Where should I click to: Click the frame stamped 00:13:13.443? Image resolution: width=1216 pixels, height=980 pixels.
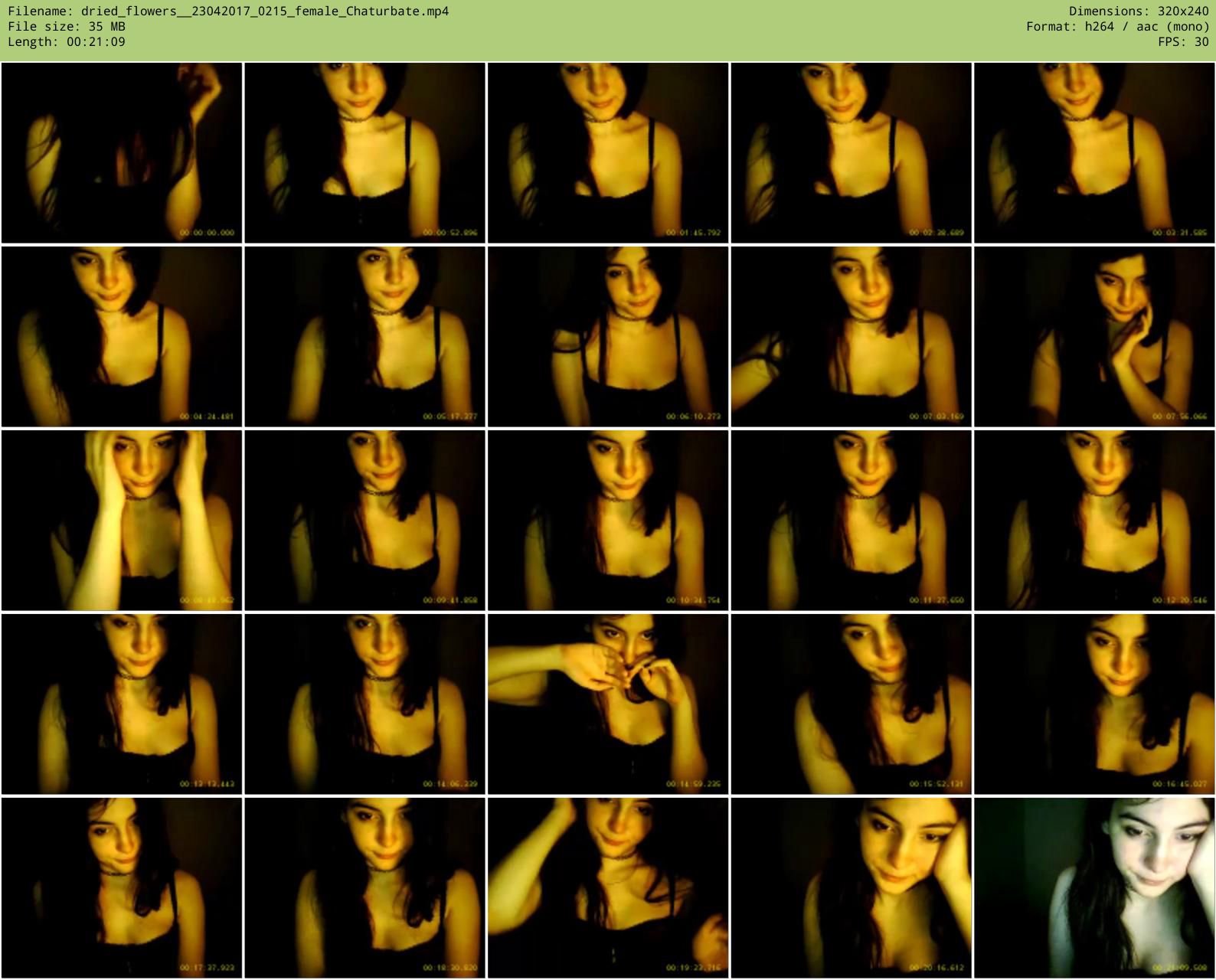122,704
